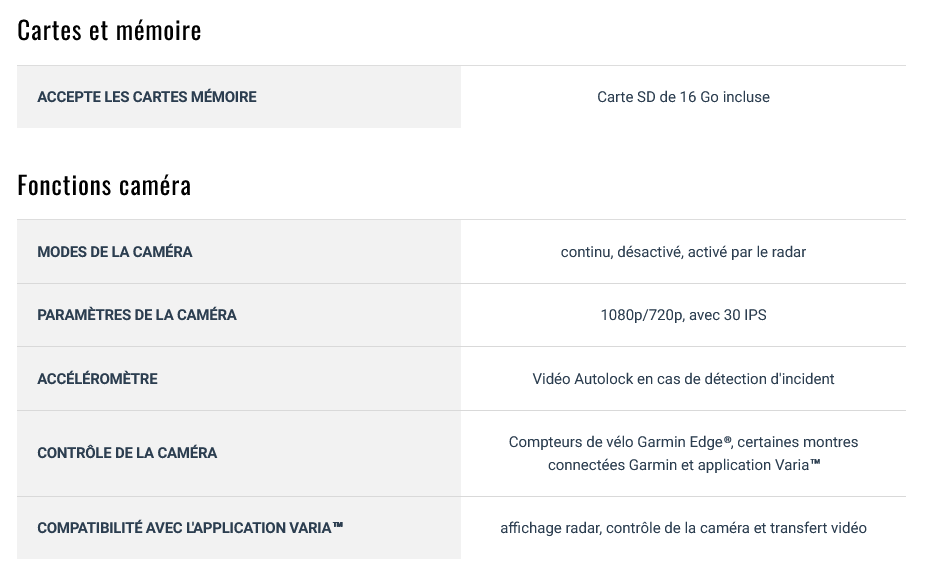Click the Carte SD de 16 Go incluse text

click(x=683, y=97)
